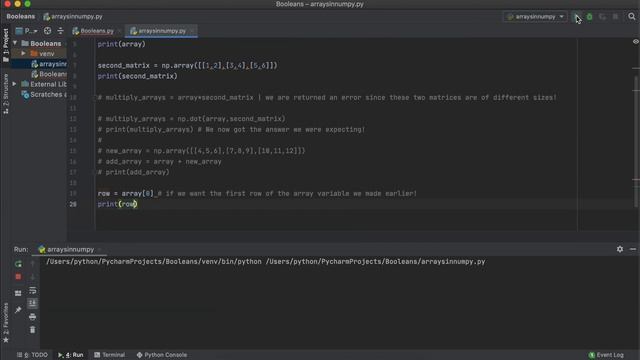Open Run panel settings gear
The height and width of the screenshot is (360, 640).
[620, 249]
